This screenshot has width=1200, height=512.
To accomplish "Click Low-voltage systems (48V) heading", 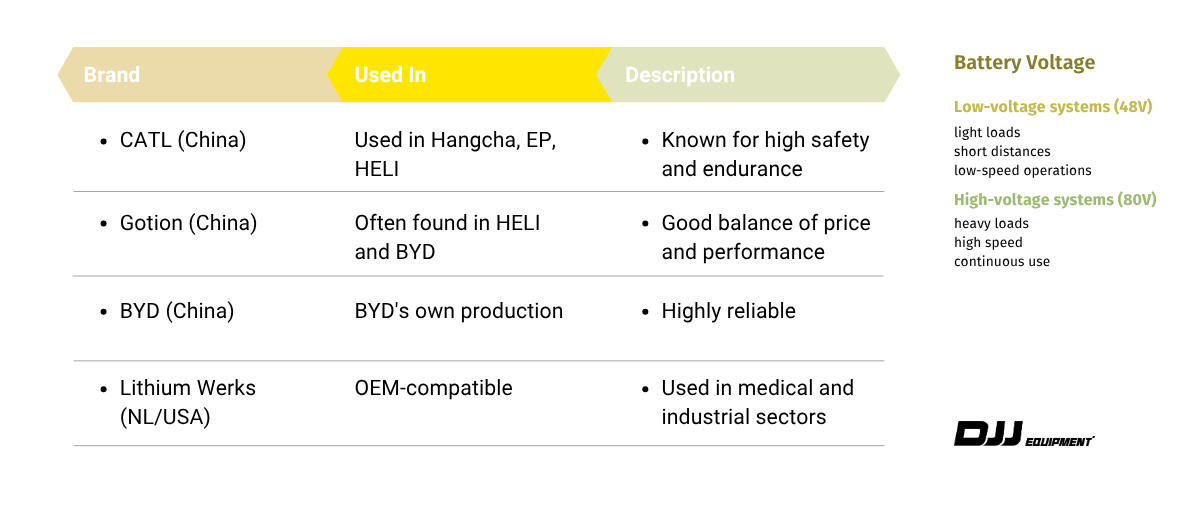I will [1053, 107].
